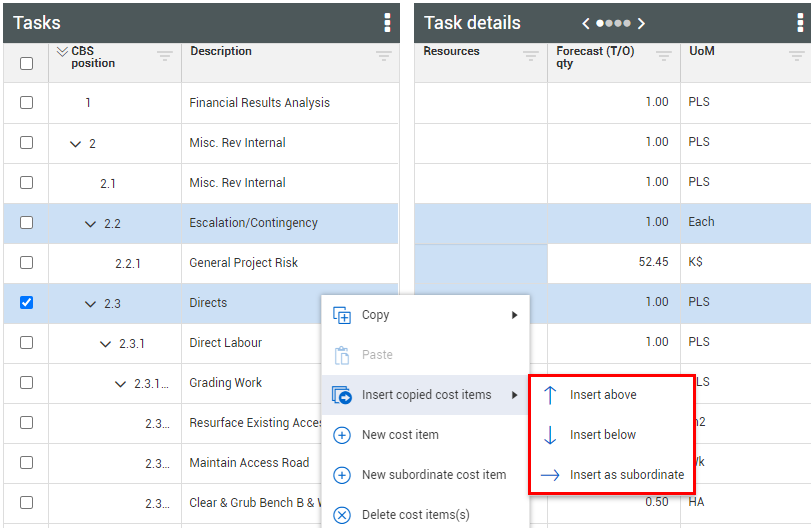Toggle the select-all checkbox in header
The image size is (811, 528).
point(26,63)
